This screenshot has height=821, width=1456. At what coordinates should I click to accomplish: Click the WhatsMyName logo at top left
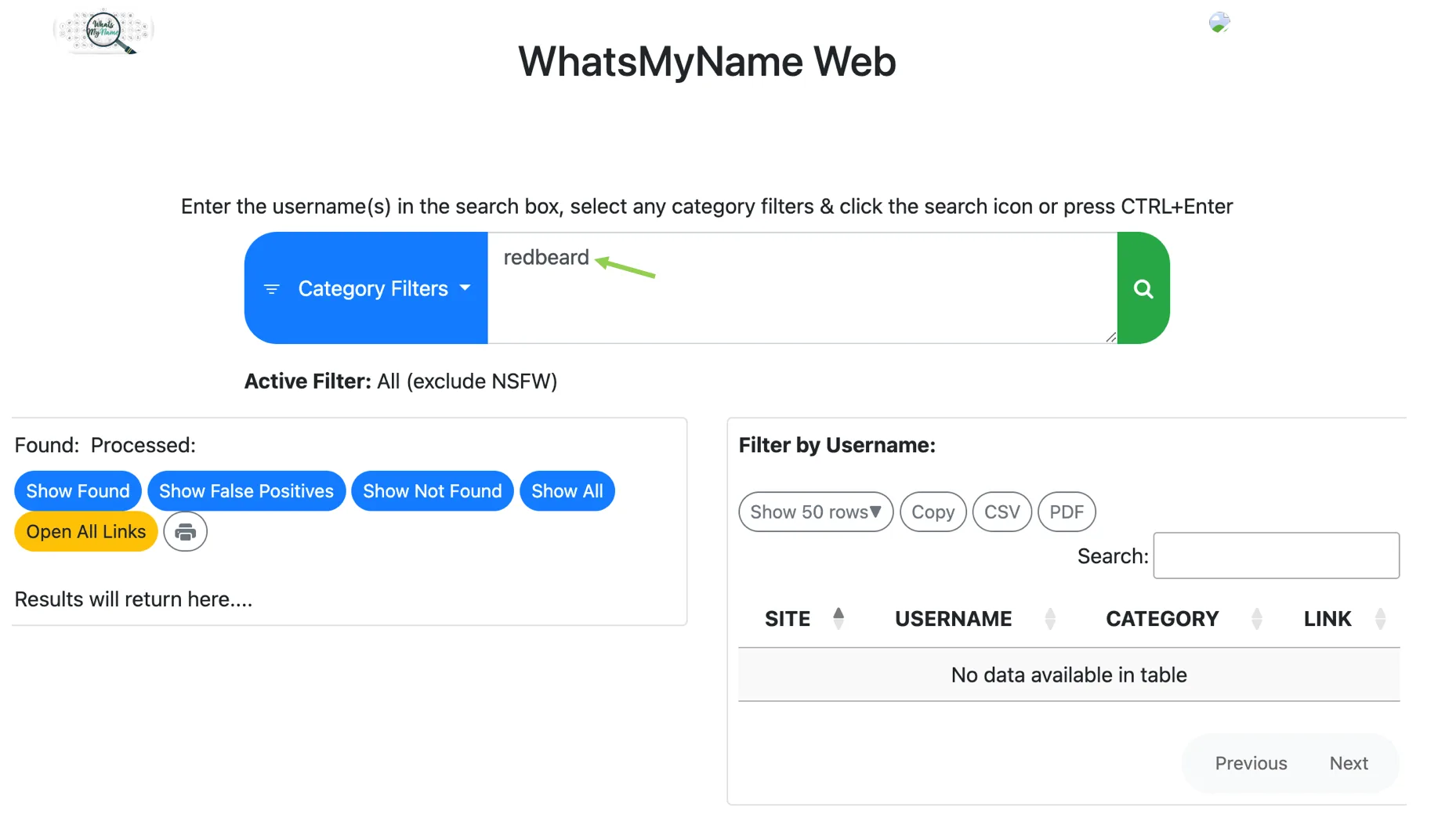[103, 31]
